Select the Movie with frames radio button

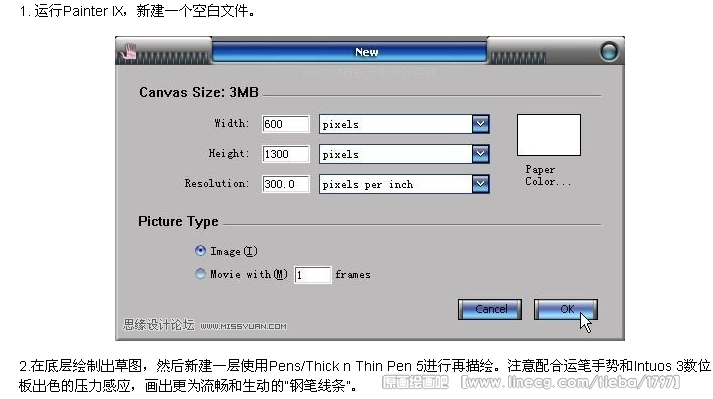tap(200, 273)
